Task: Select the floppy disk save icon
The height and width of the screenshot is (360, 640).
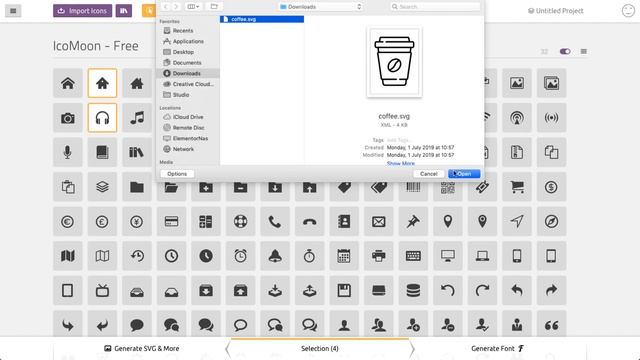Action: pos(344,291)
